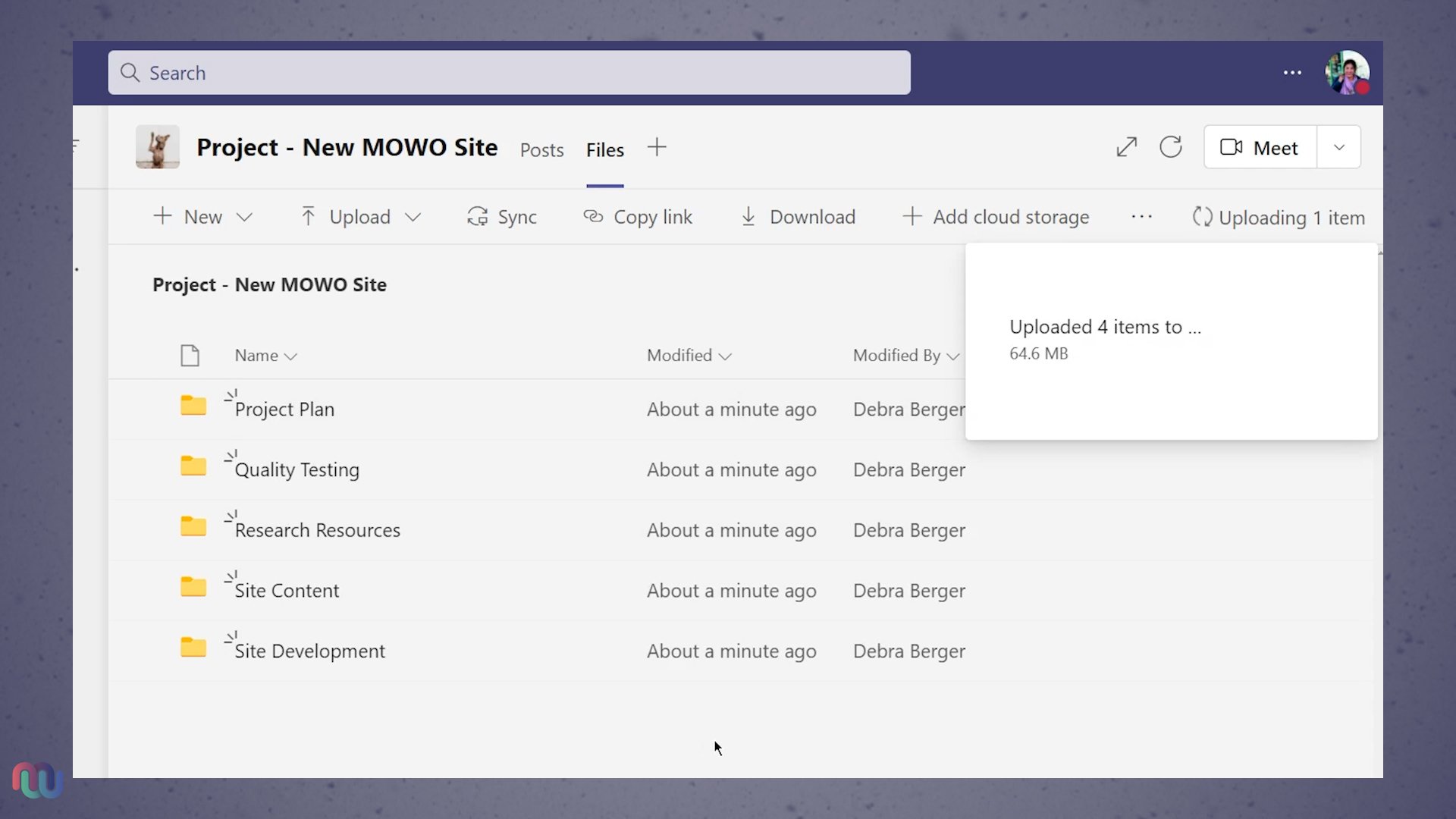Image resolution: width=1456 pixels, height=819 pixels.
Task: Select the Files tab
Action: tap(604, 149)
